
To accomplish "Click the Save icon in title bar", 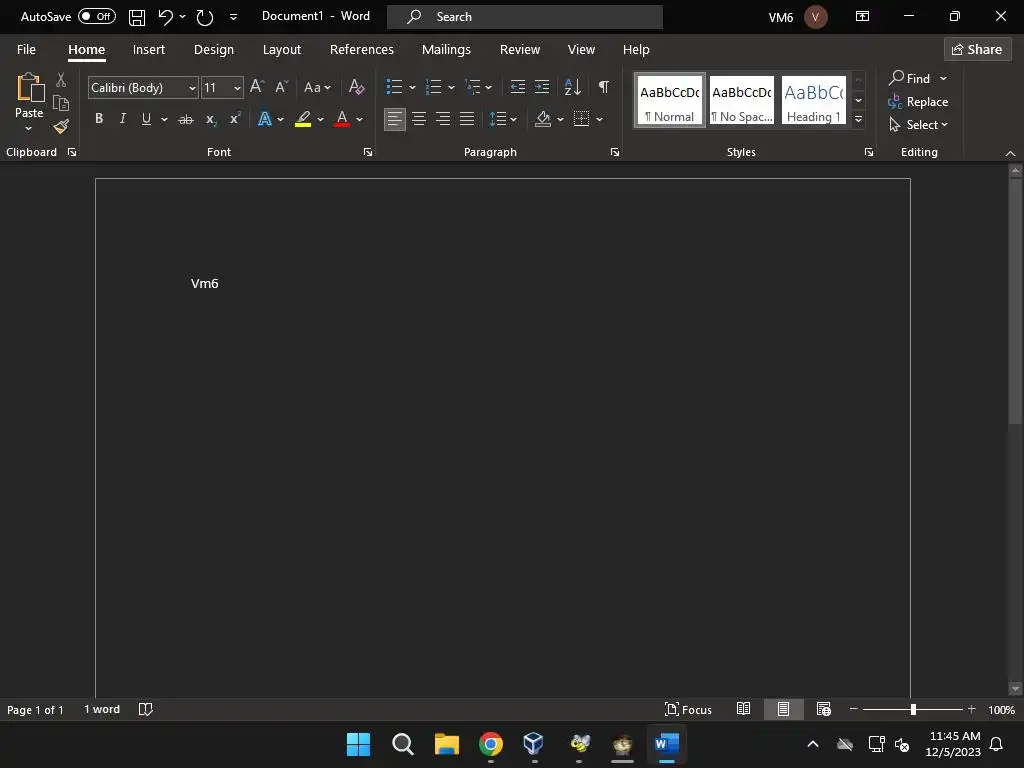I will tap(136, 17).
